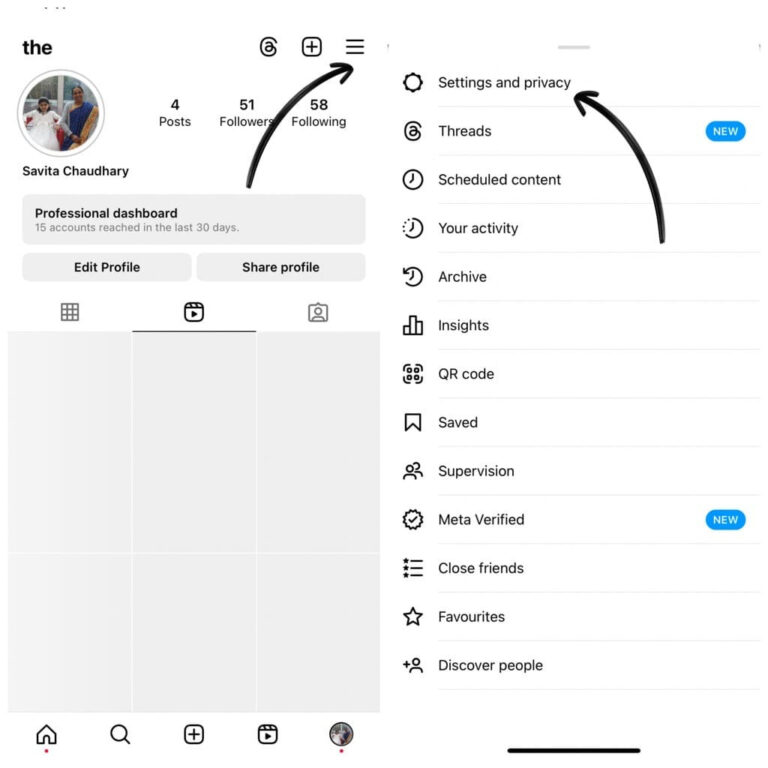This screenshot has height=768, width=768.
Task: Tap the bottom bar create post icon
Action: coord(194,734)
